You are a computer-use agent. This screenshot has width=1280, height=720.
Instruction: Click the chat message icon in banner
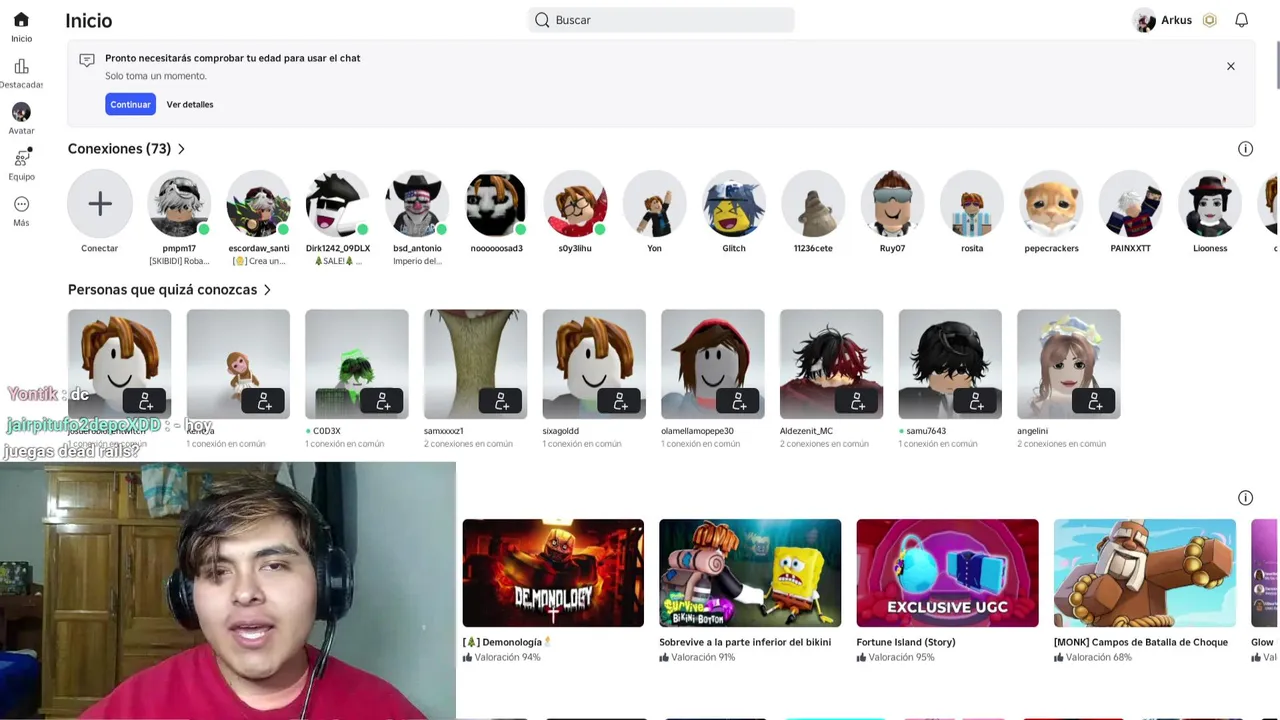coord(87,60)
